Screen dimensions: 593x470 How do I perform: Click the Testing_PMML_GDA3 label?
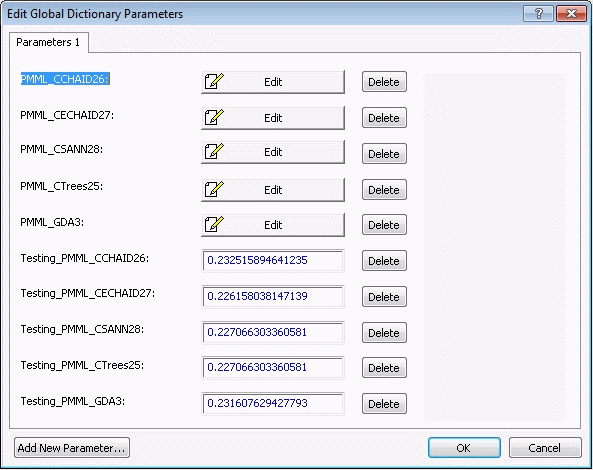[72, 401]
